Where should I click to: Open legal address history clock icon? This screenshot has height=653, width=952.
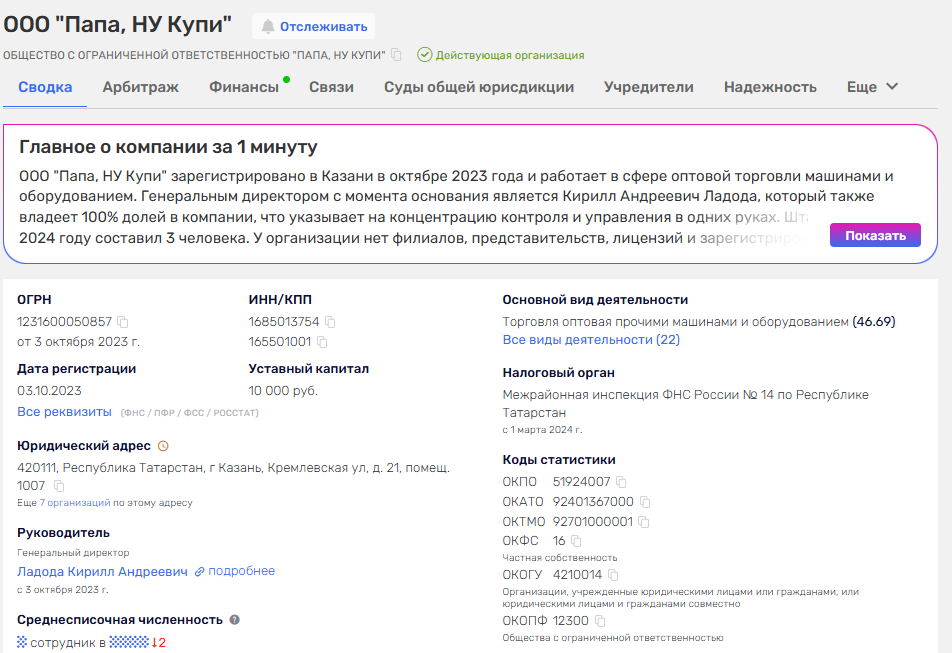pos(164,446)
